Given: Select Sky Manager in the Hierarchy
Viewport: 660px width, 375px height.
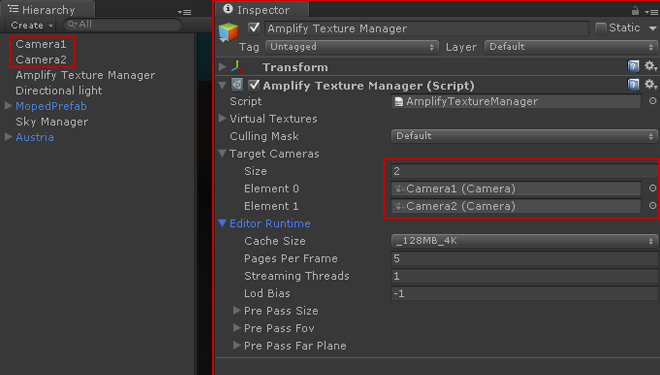Looking at the screenshot, I should 52,122.
